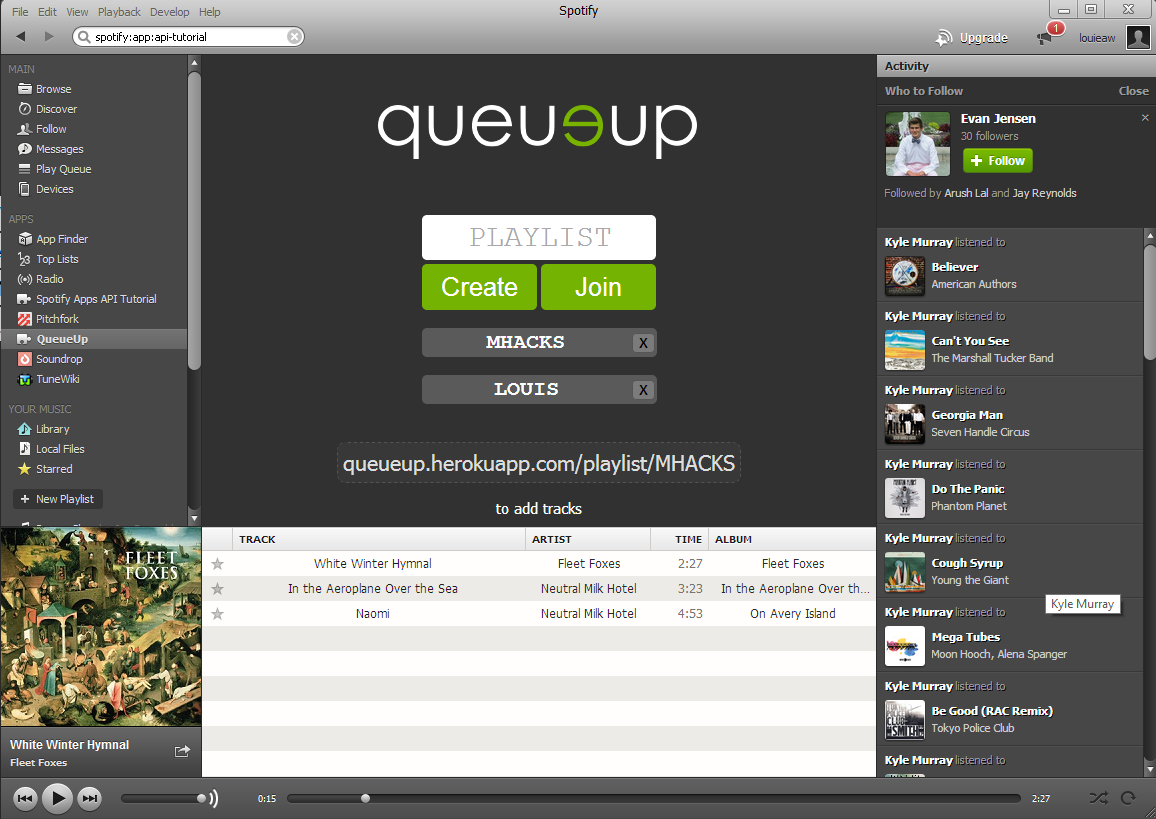Viewport: 1156px width, 819px height.
Task: Seek on the track progress bar
Action: pos(654,798)
